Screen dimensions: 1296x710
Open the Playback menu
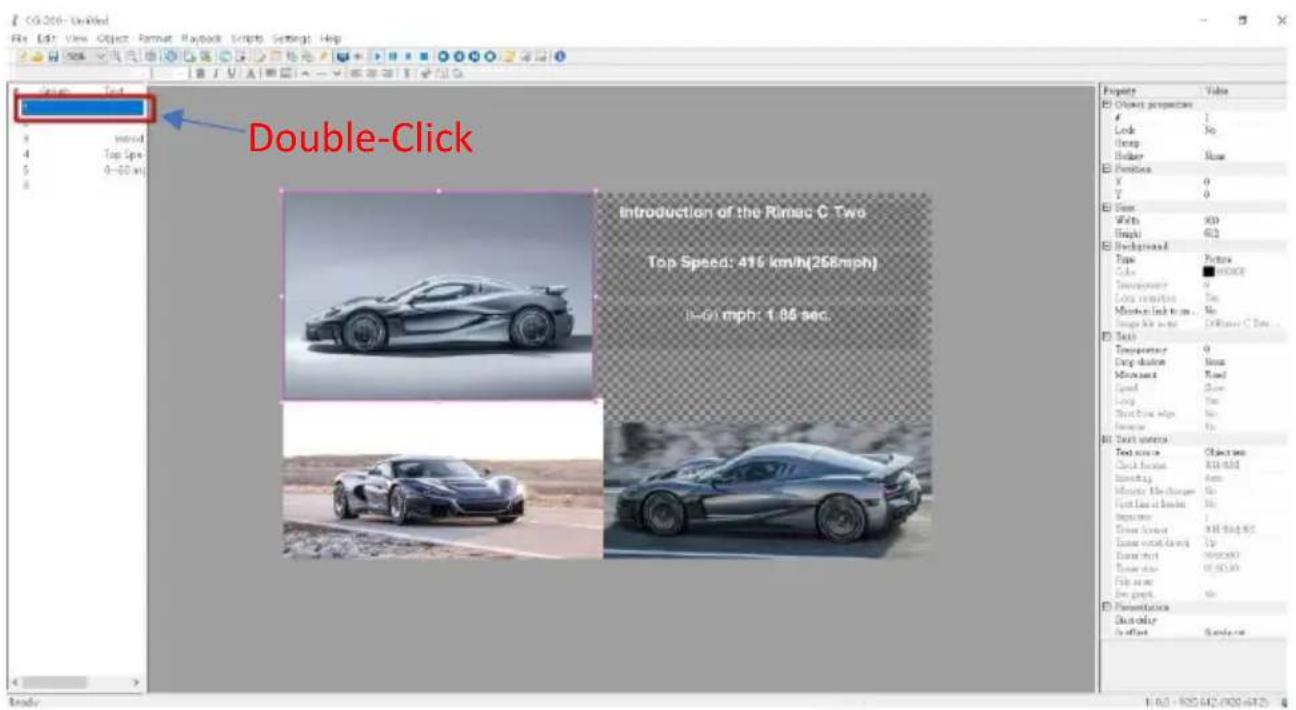click(202, 38)
